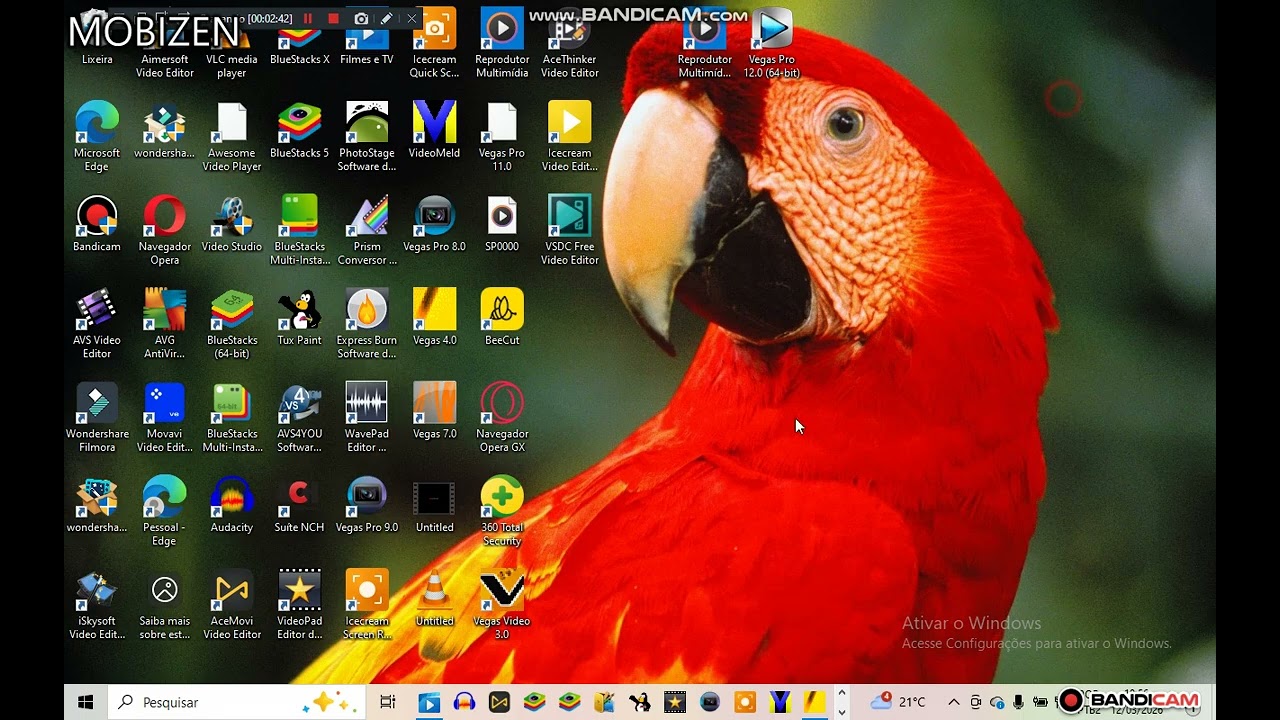
Task: Launch VideoMeld desktop icon
Action: point(434,131)
